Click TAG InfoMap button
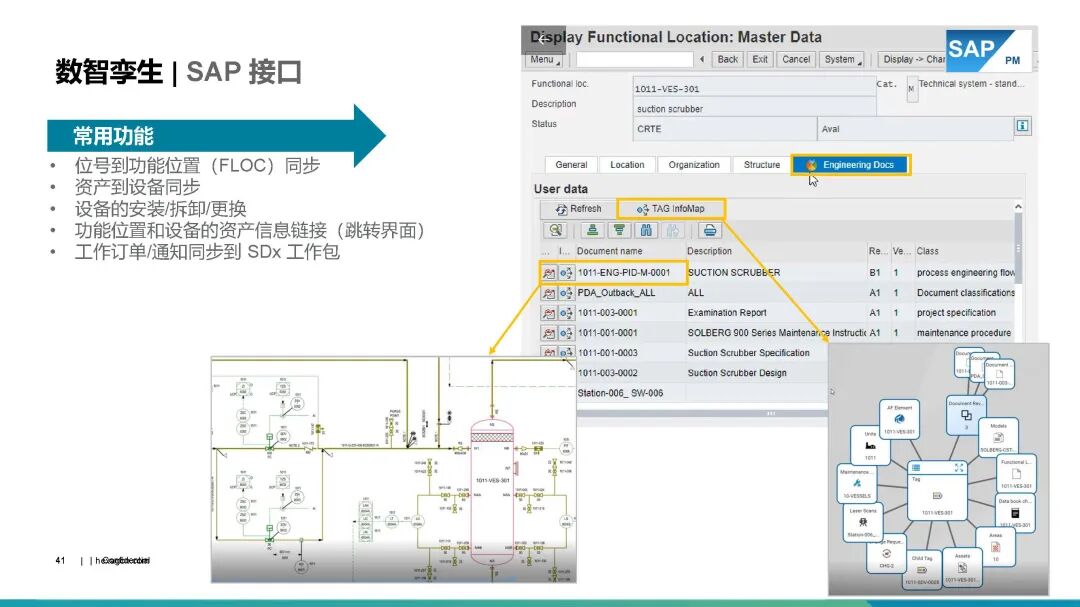1080x607 pixels. click(671, 209)
